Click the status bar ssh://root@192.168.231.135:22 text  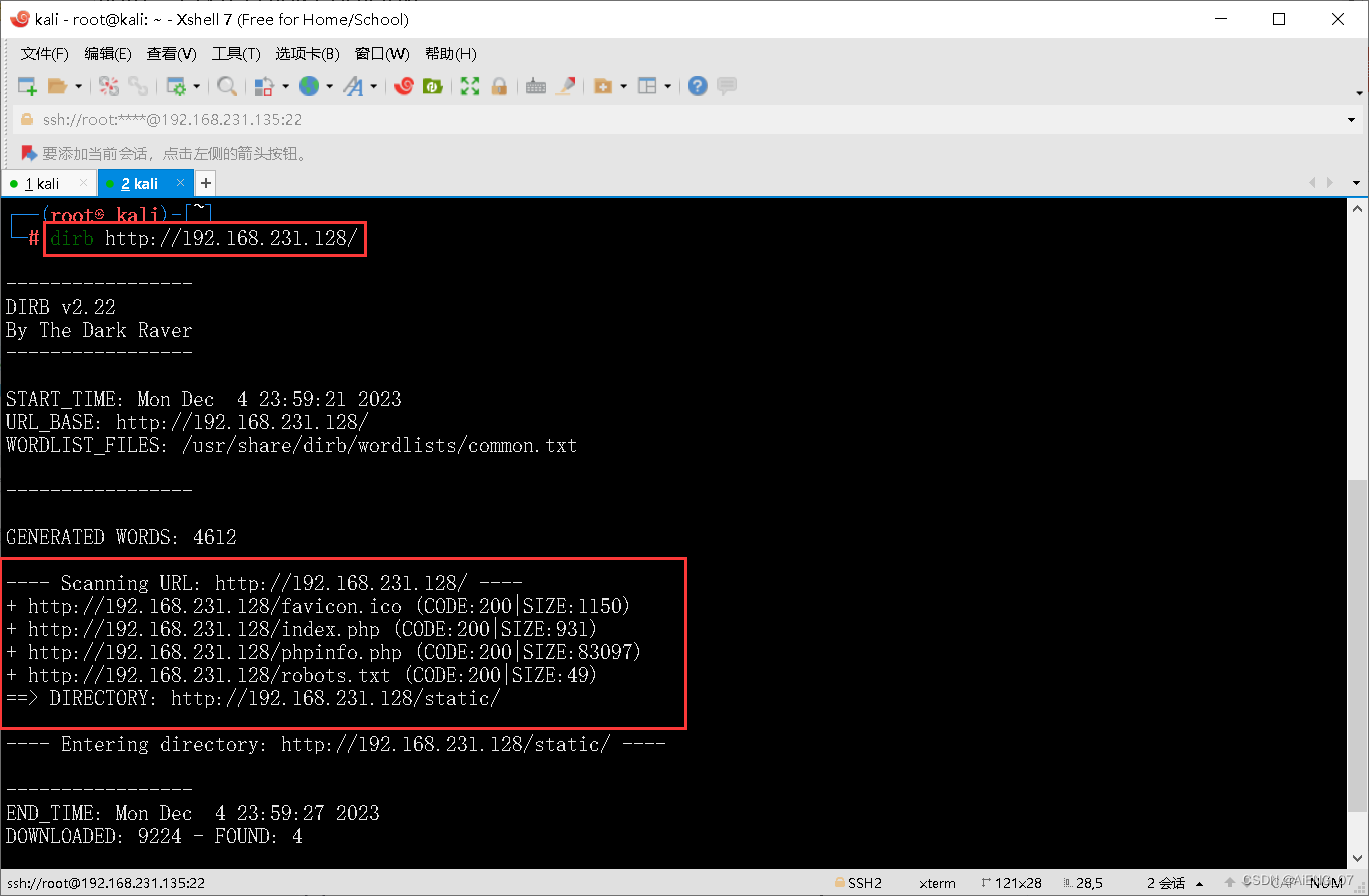[x=105, y=883]
